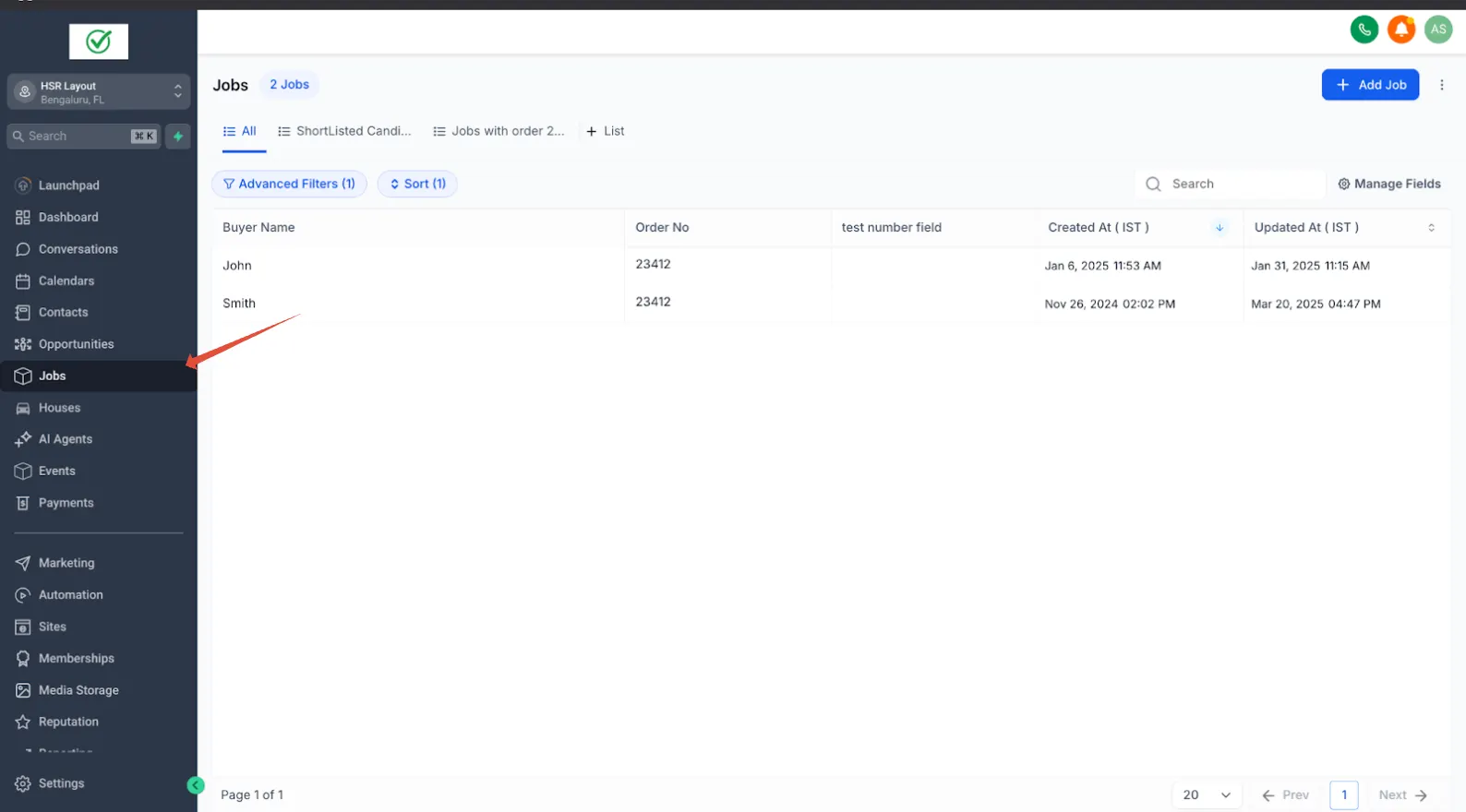Select the All list tab

(x=240, y=132)
